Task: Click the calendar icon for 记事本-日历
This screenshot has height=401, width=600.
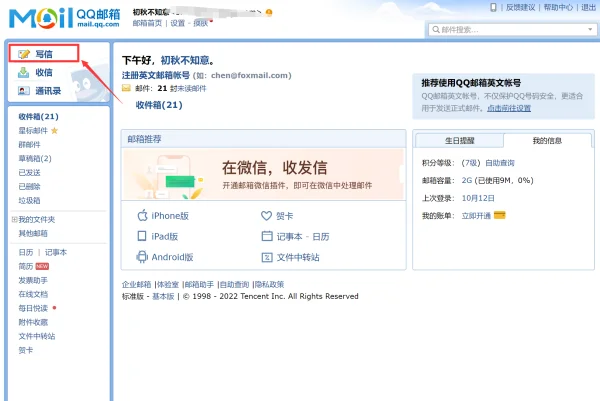Action: (x=267, y=236)
